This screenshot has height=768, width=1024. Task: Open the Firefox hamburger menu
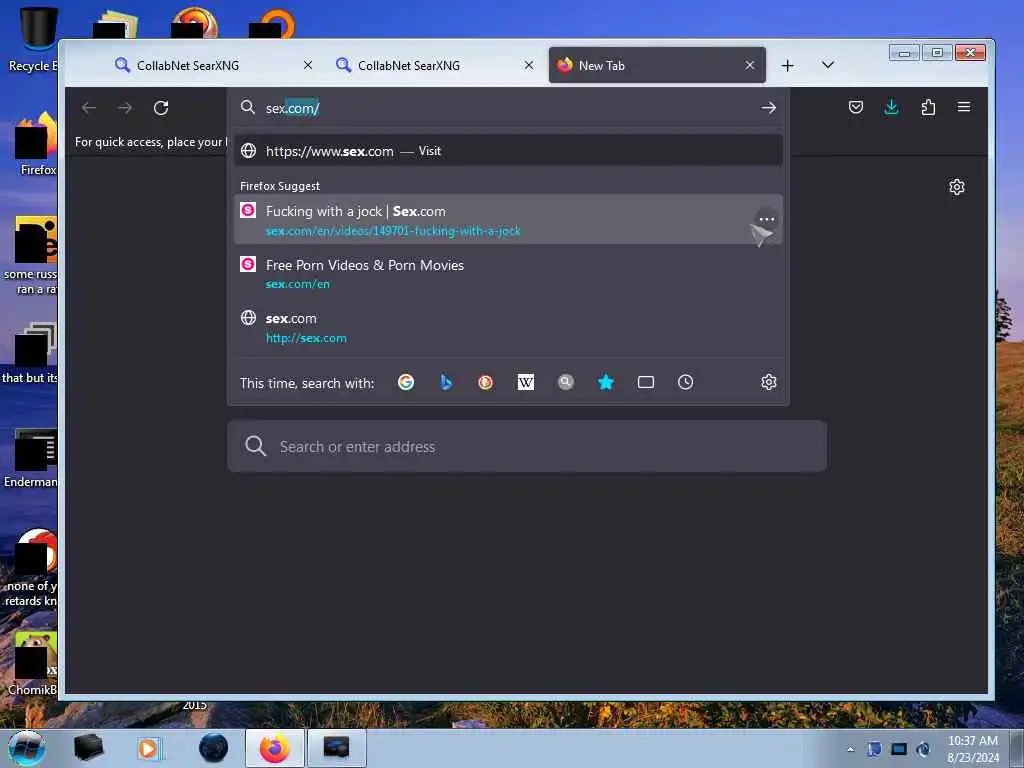pyautogui.click(x=964, y=107)
